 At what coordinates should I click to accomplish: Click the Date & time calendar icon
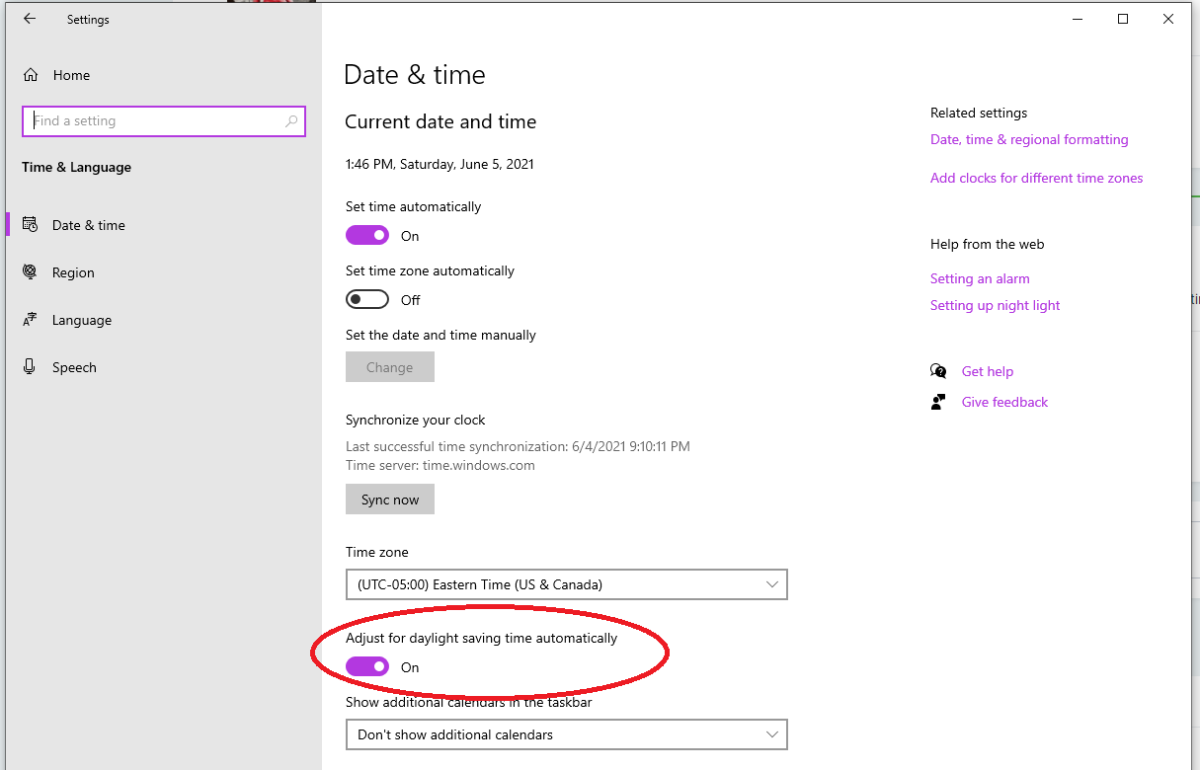(x=31, y=225)
